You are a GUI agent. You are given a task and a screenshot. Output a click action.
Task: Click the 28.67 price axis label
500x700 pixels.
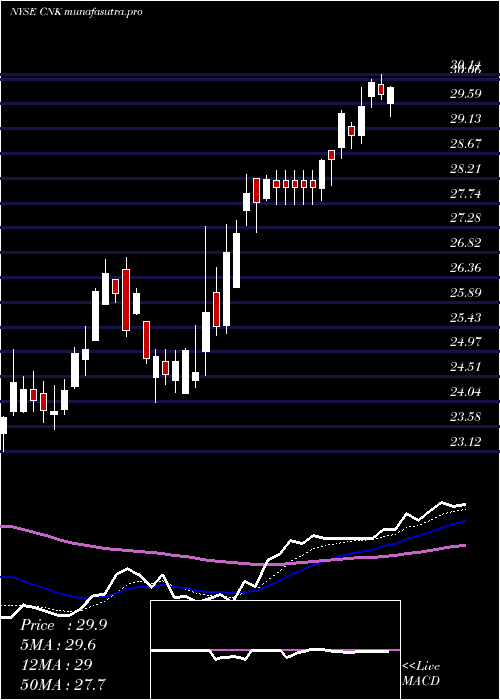click(466, 144)
